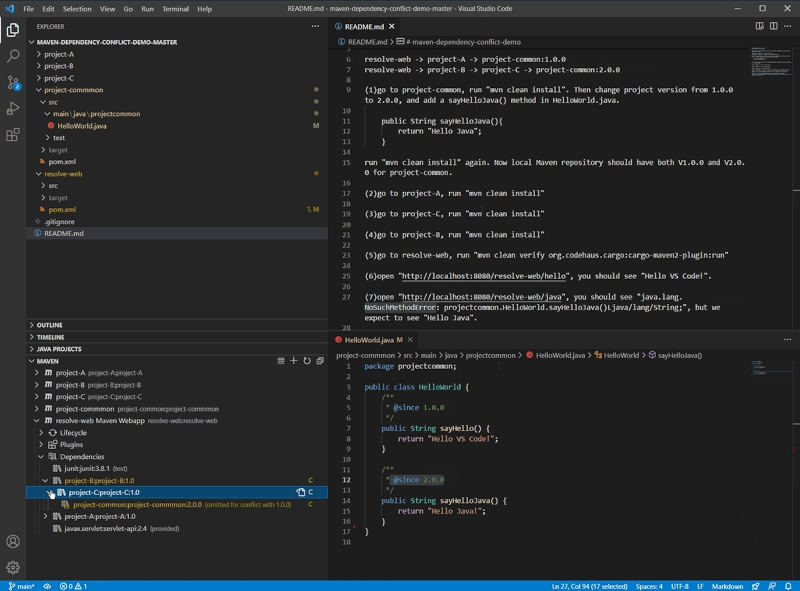Open localhost resolve-web/java link
Viewport: 800px width, 591px height.
pos(482,297)
